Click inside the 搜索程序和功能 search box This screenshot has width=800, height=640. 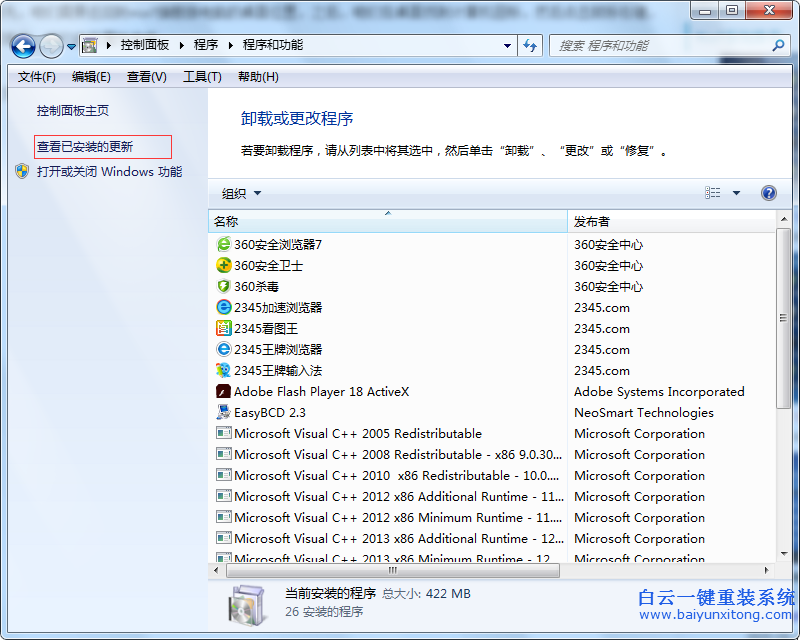tap(660, 45)
